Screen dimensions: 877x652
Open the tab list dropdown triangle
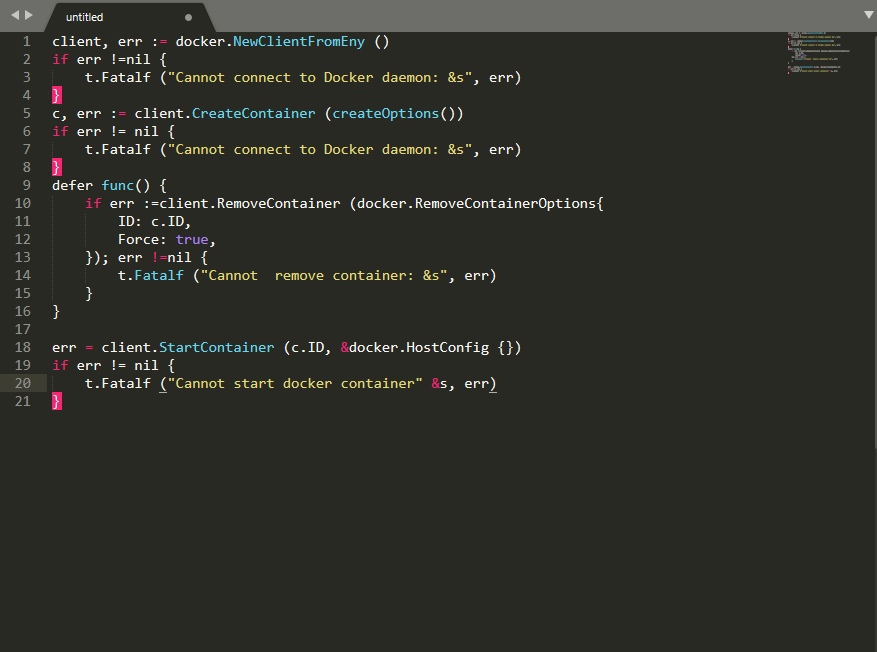869,15
